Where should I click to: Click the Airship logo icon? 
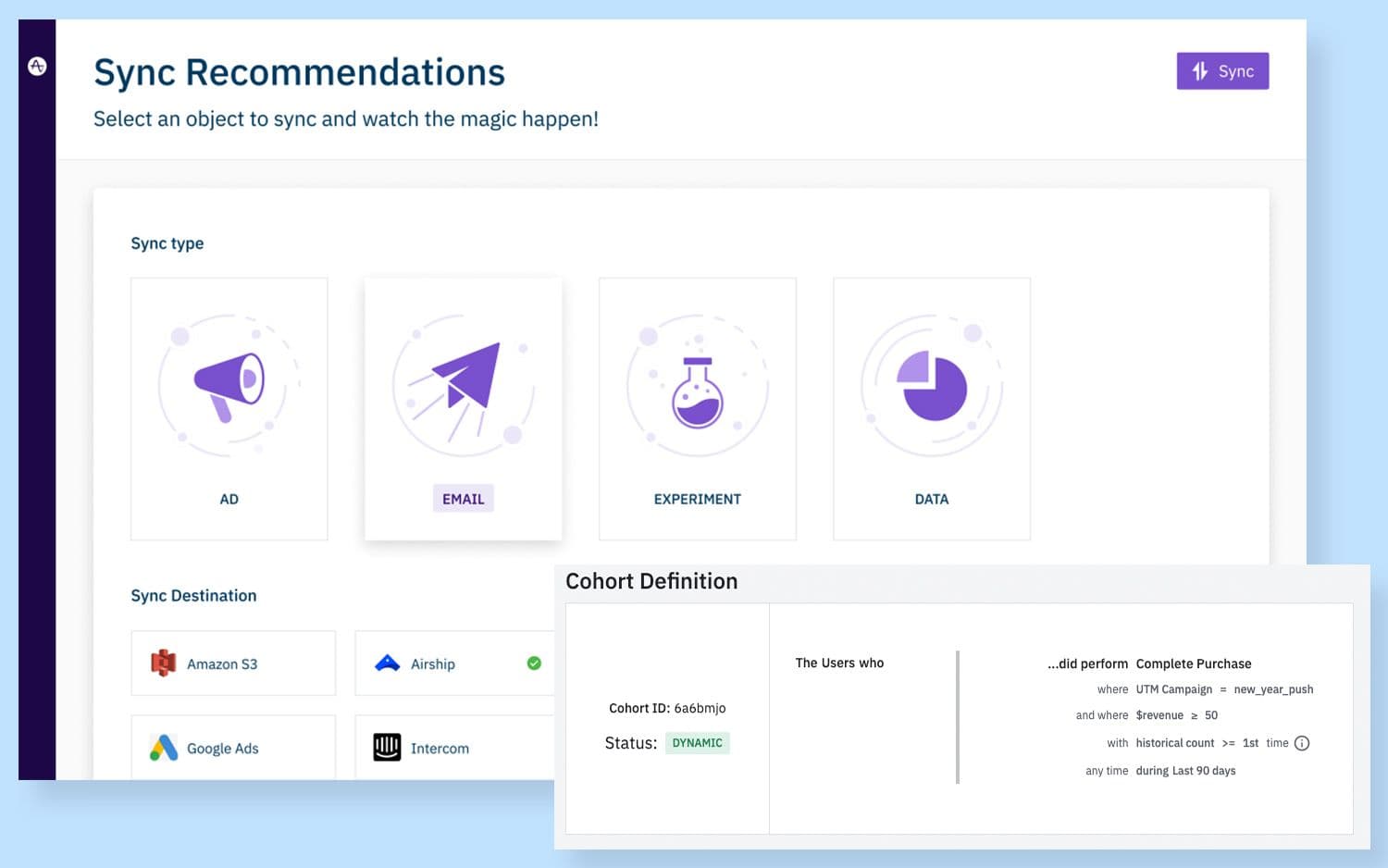click(x=388, y=663)
